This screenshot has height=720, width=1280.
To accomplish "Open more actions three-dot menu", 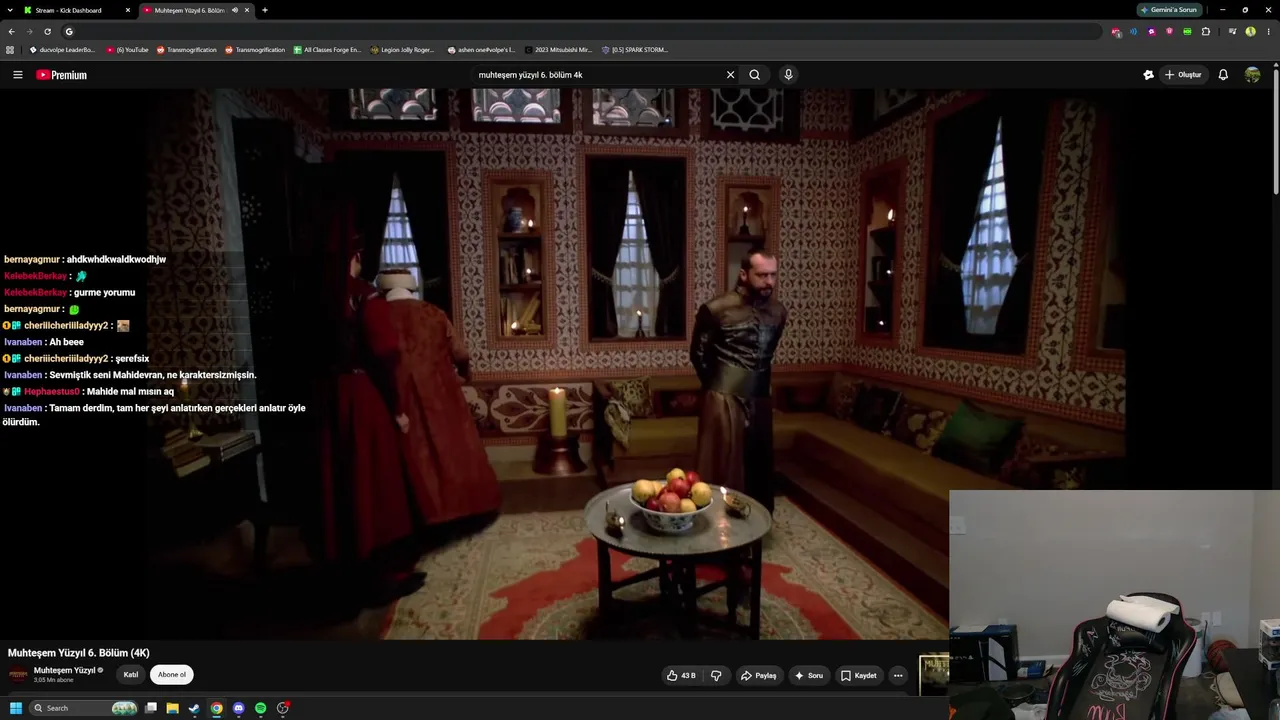I will 898,676.
